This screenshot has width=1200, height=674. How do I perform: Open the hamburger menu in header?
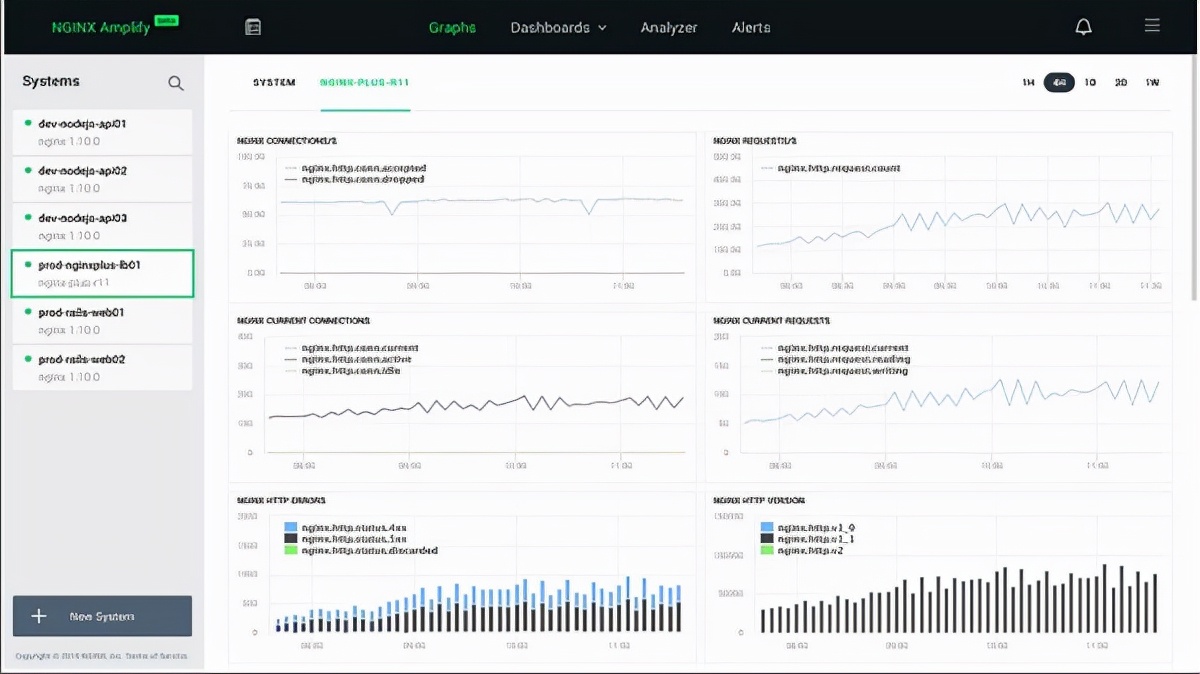(1152, 26)
